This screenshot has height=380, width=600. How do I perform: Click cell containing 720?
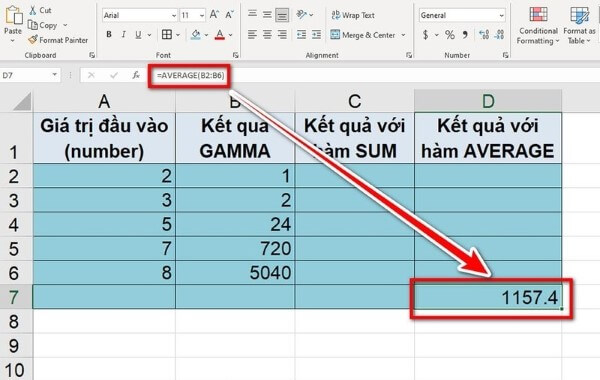235,249
